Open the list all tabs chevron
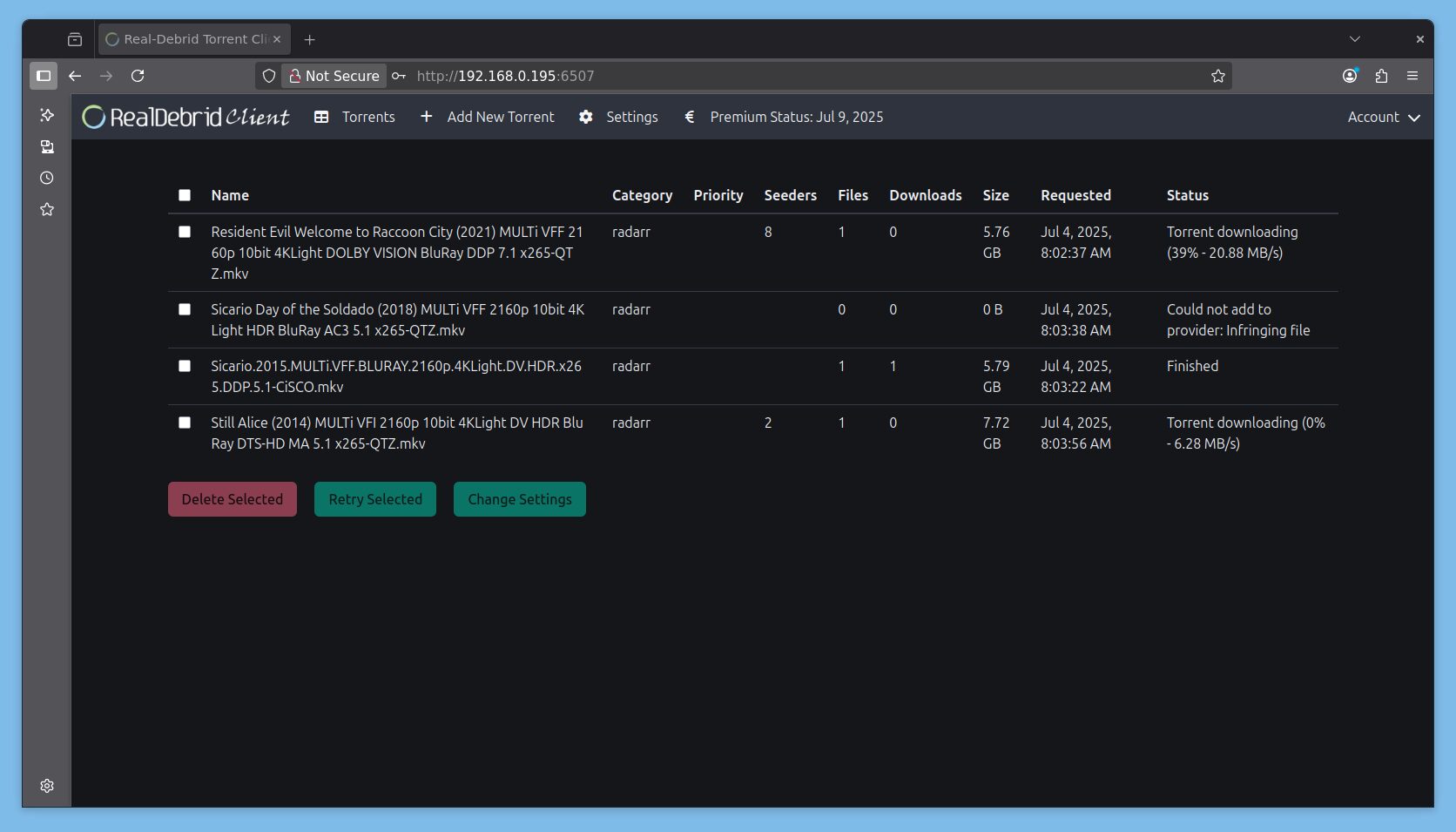Image resolution: width=1456 pixels, height=832 pixels. [x=1355, y=39]
